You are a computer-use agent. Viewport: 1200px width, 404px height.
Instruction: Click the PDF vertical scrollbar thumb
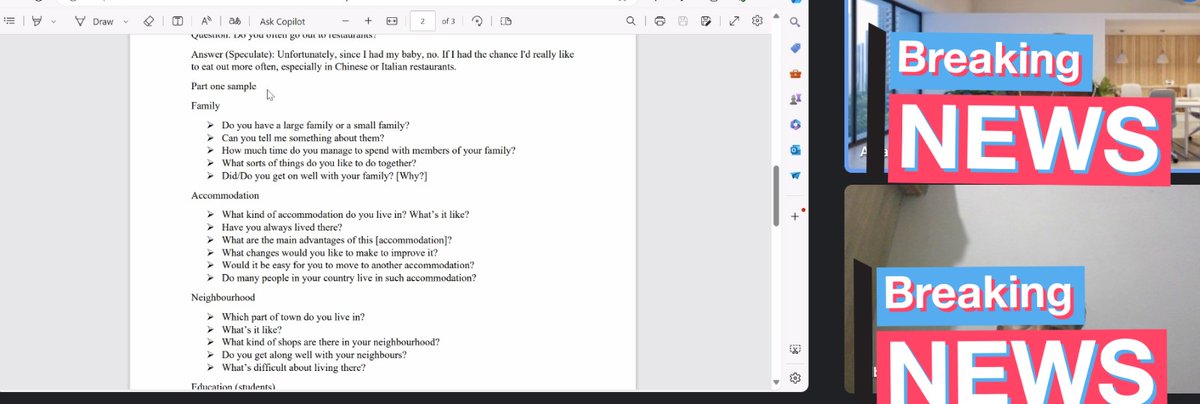coord(775,195)
